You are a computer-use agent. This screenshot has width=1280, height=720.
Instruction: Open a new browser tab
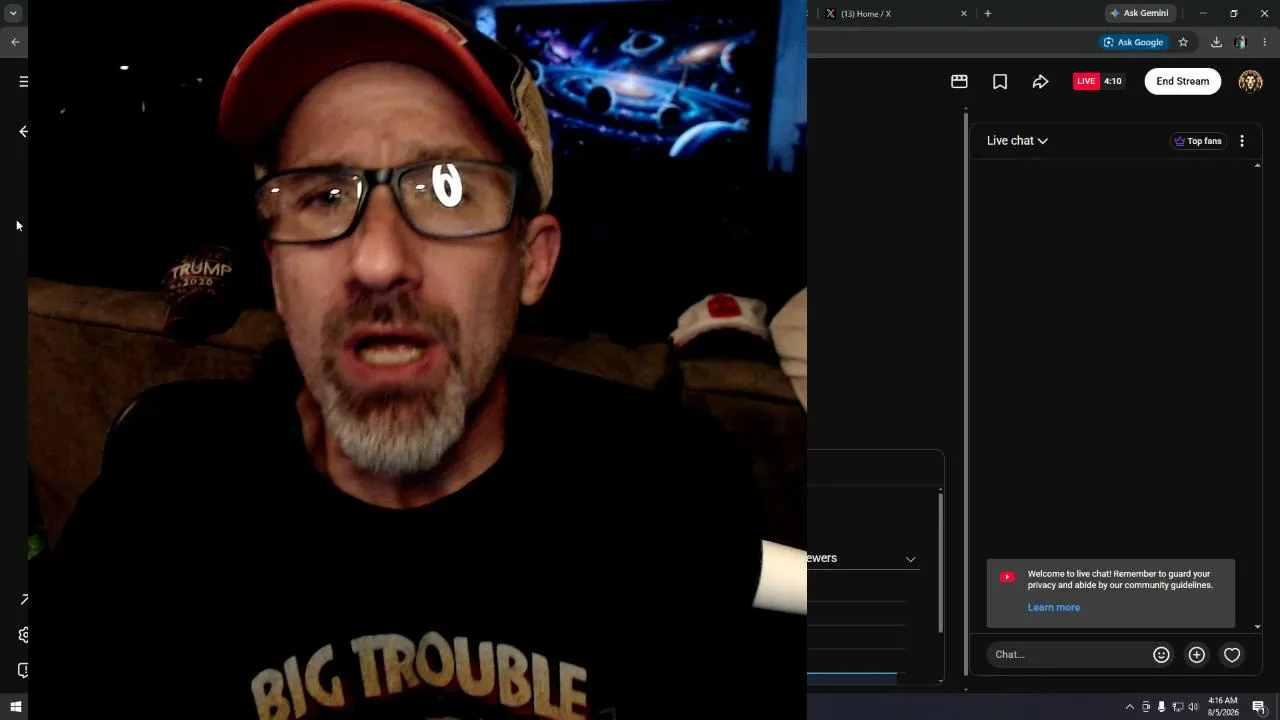point(988,14)
